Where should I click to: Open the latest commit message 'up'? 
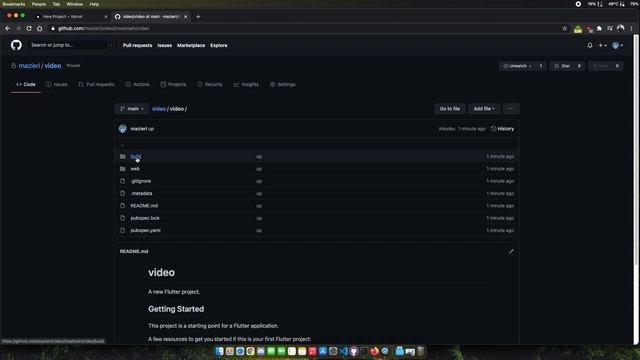tap(151, 129)
